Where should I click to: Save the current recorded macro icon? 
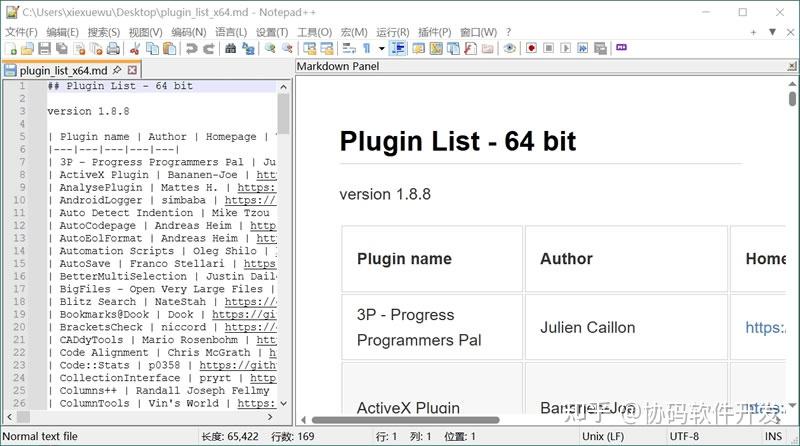(600, 48)
